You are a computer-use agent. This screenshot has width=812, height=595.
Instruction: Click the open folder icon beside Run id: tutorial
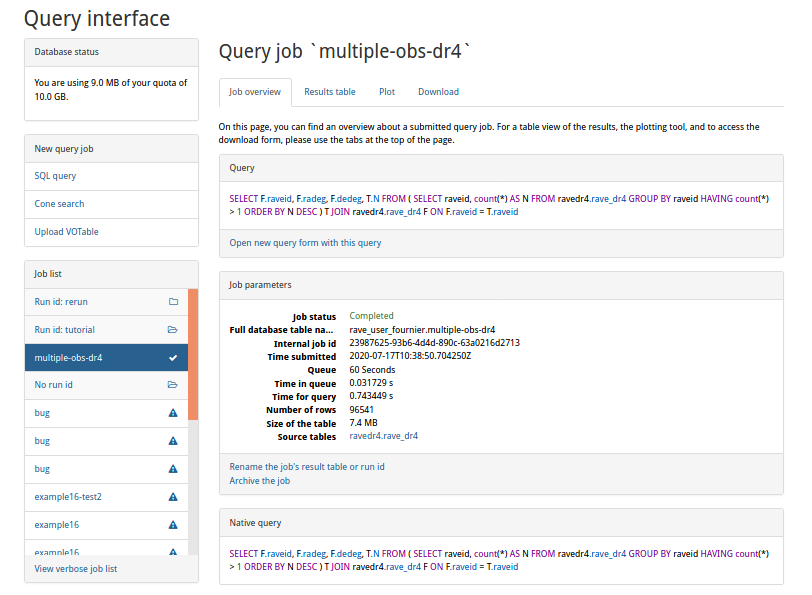pyautogui.click(x=172, y=329)
